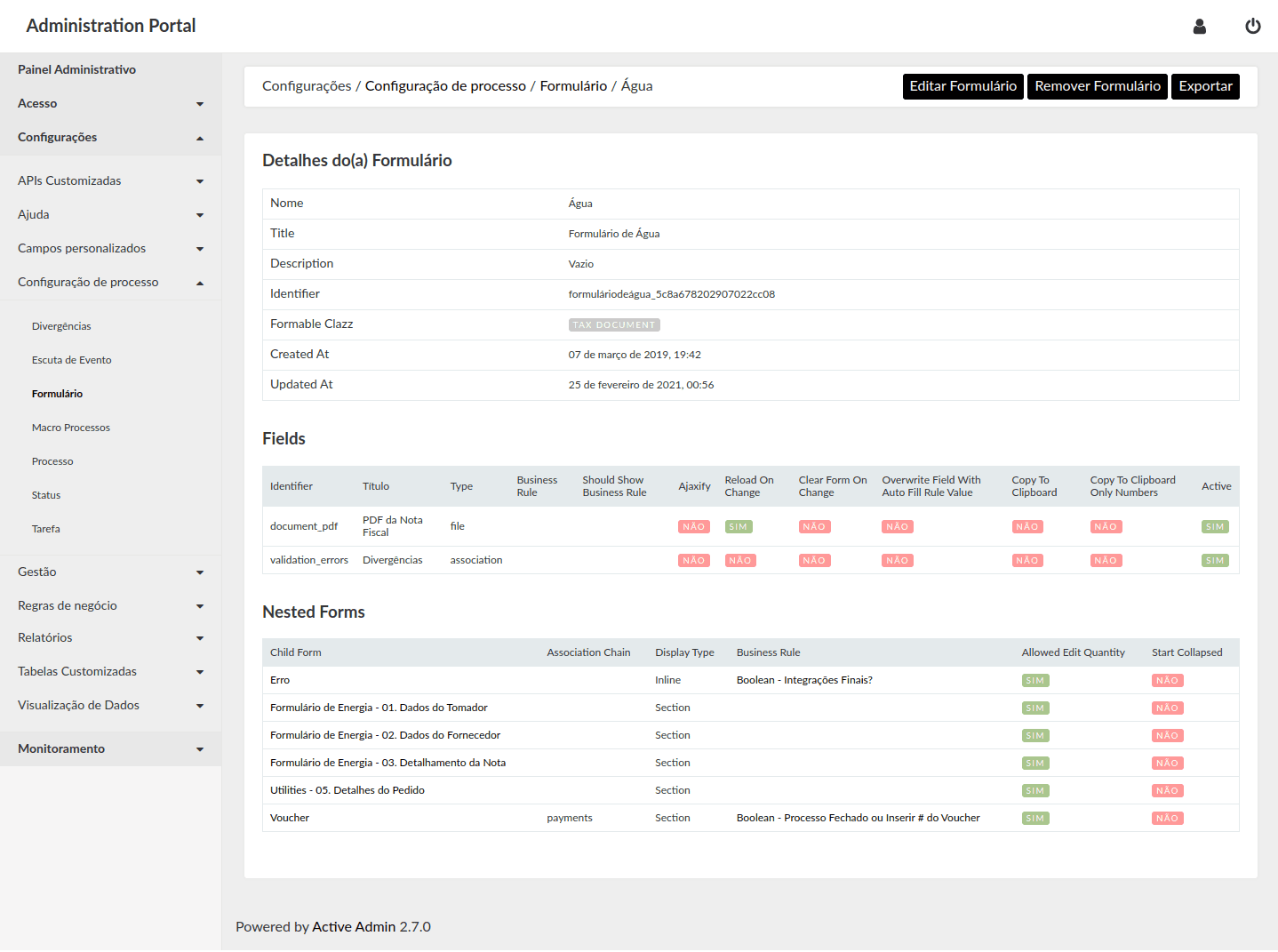
Task: Expand the Acesso menu arrow
Action: point(200,104)
